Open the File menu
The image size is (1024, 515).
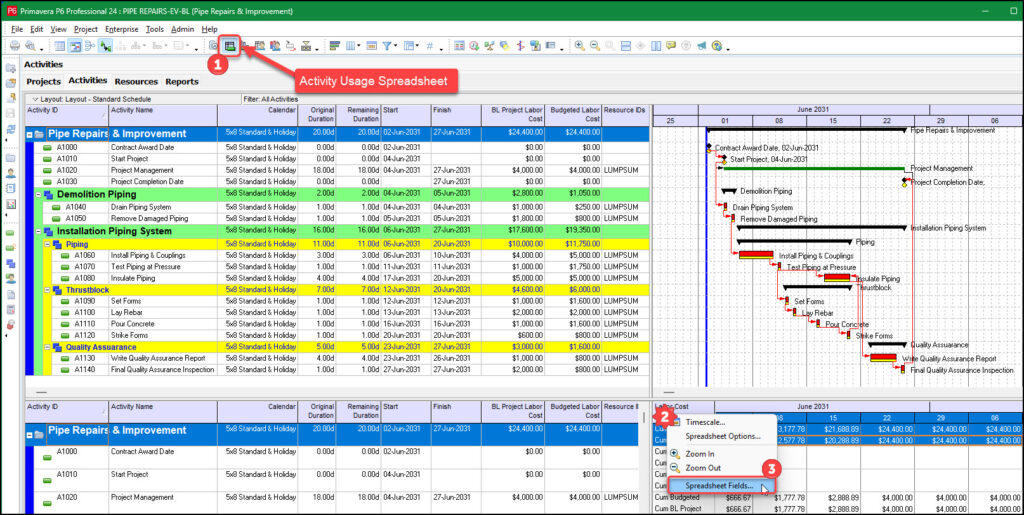(17, 29)
